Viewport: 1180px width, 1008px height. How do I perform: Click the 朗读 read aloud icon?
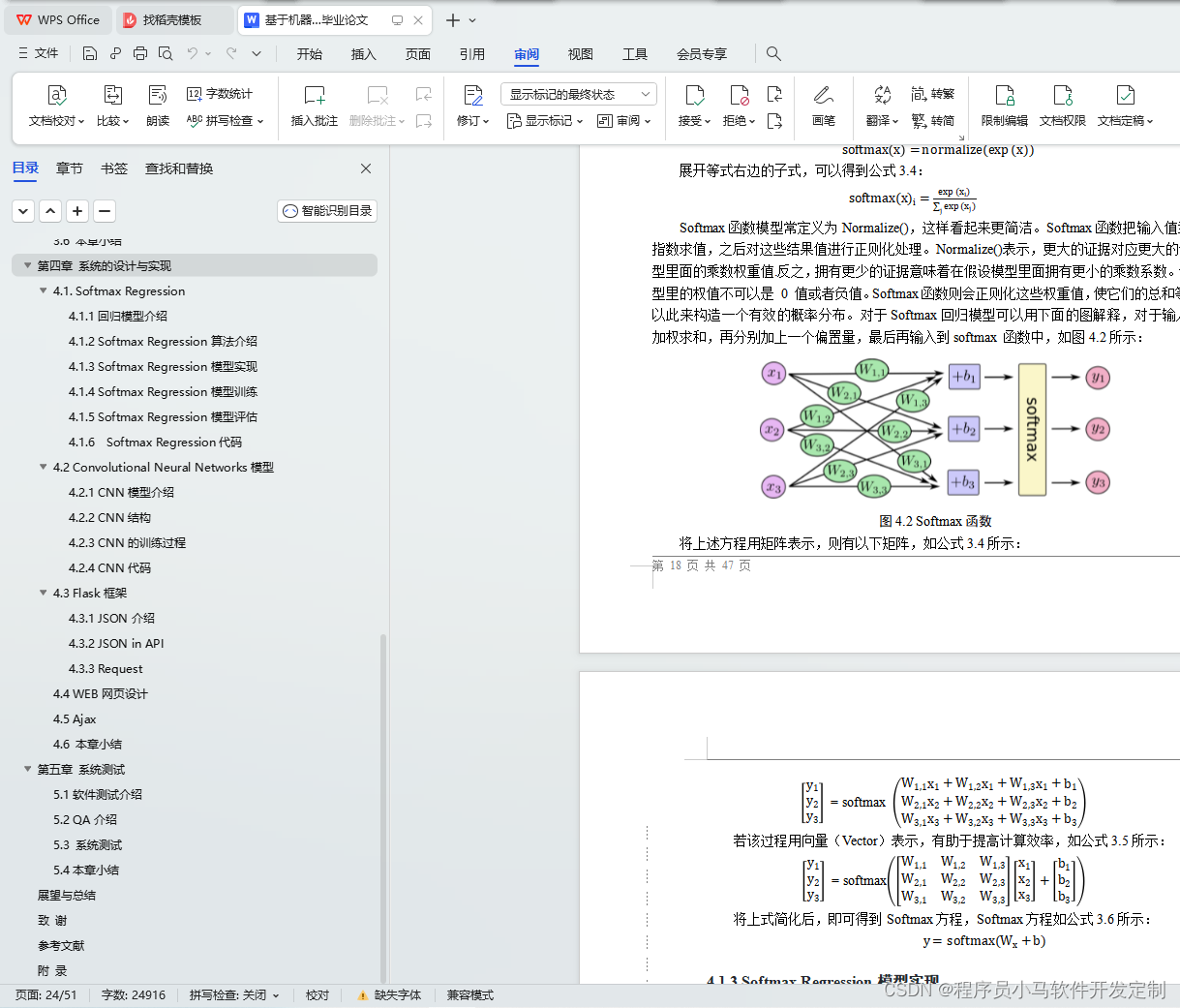(158, 95)
